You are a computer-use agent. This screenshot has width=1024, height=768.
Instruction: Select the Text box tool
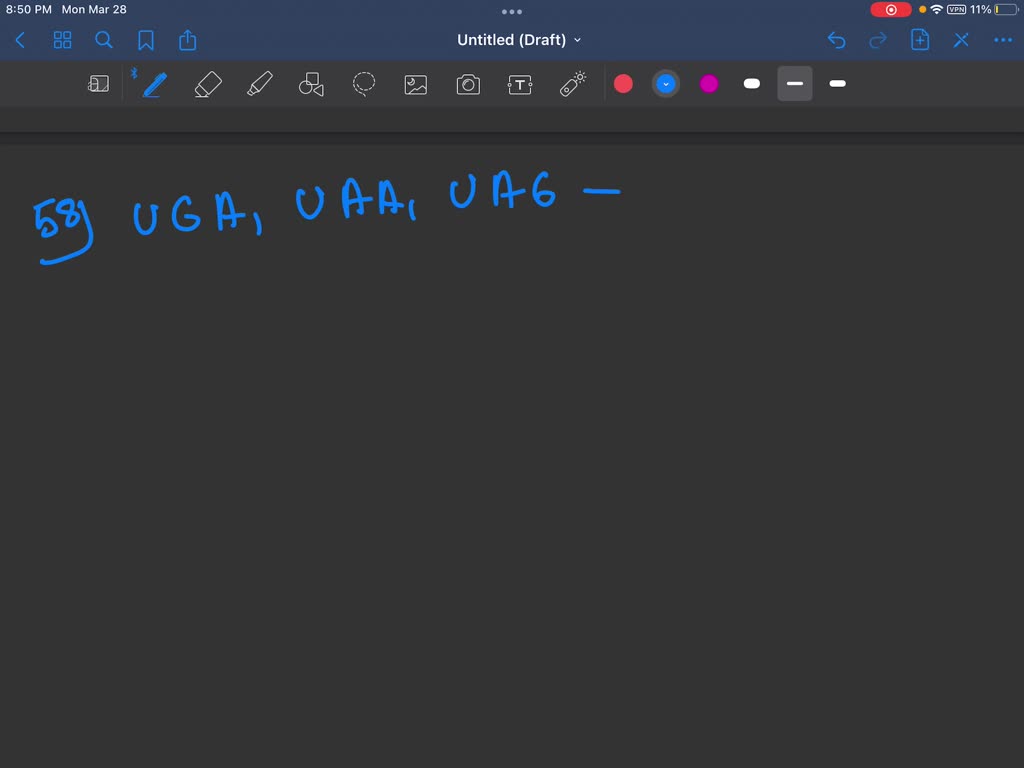point(520,85)
